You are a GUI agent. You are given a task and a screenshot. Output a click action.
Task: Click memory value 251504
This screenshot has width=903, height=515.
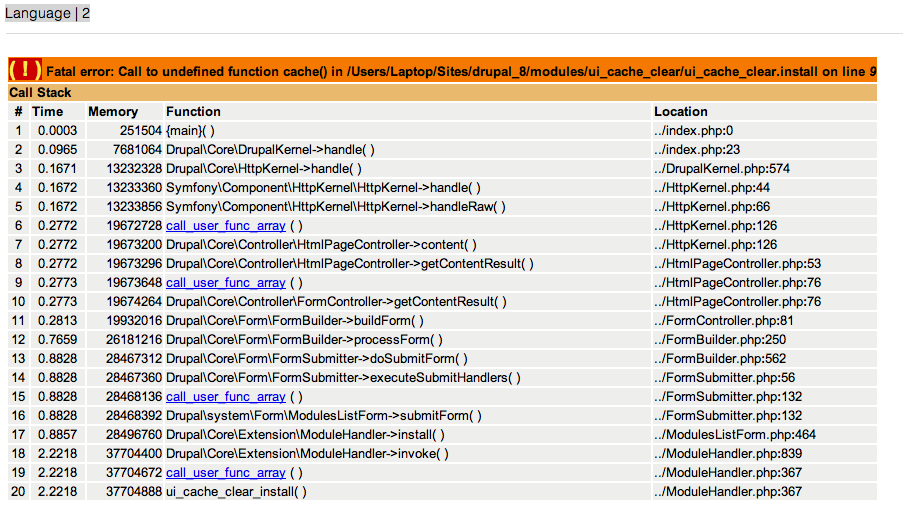tap(141, 131)
